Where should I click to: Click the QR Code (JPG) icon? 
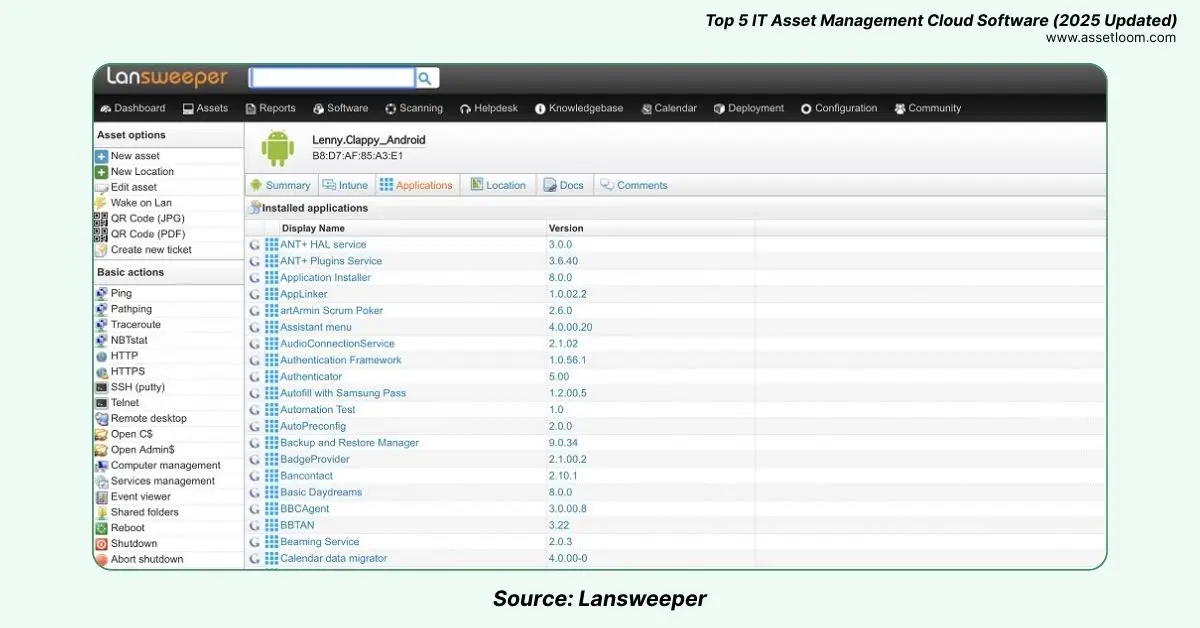101,218
